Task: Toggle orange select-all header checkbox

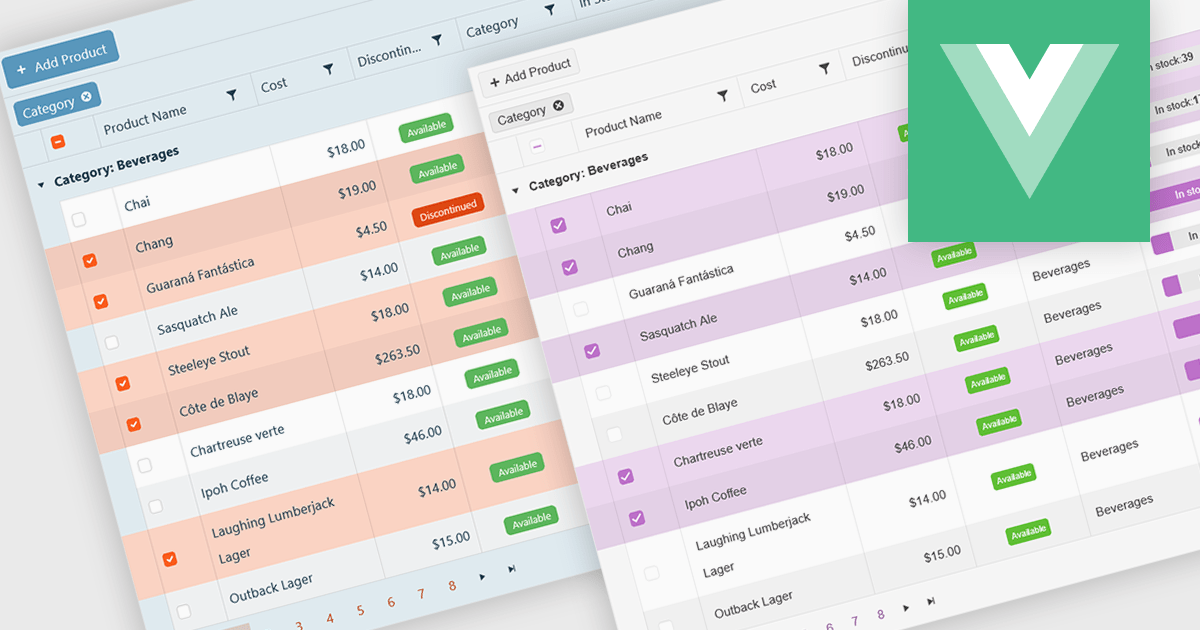Action: [58, 142]
